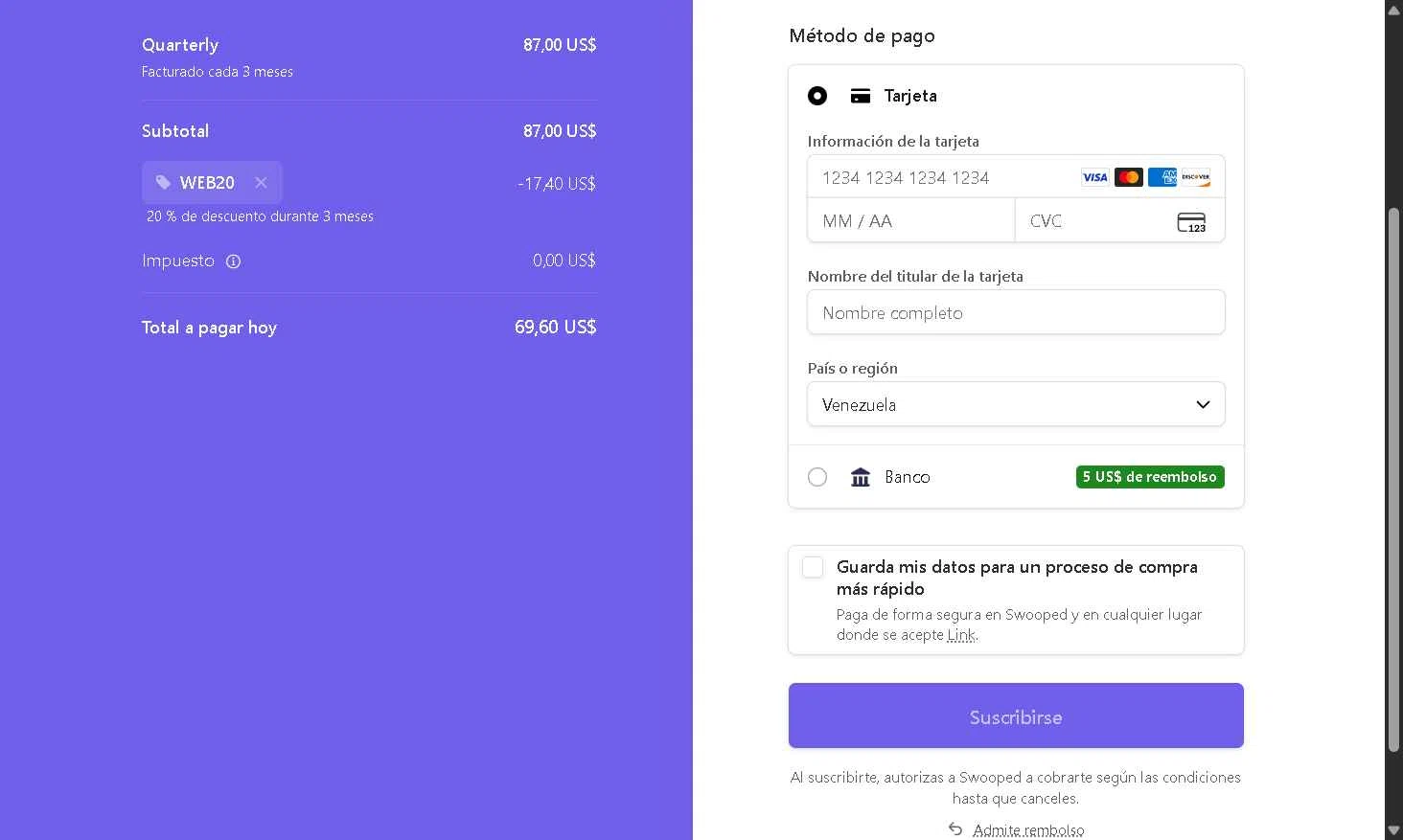Viewport: 1403px width, 840px height.
Task: Click the credit card icon beside Tarjeta
Action: pos(861,96)
